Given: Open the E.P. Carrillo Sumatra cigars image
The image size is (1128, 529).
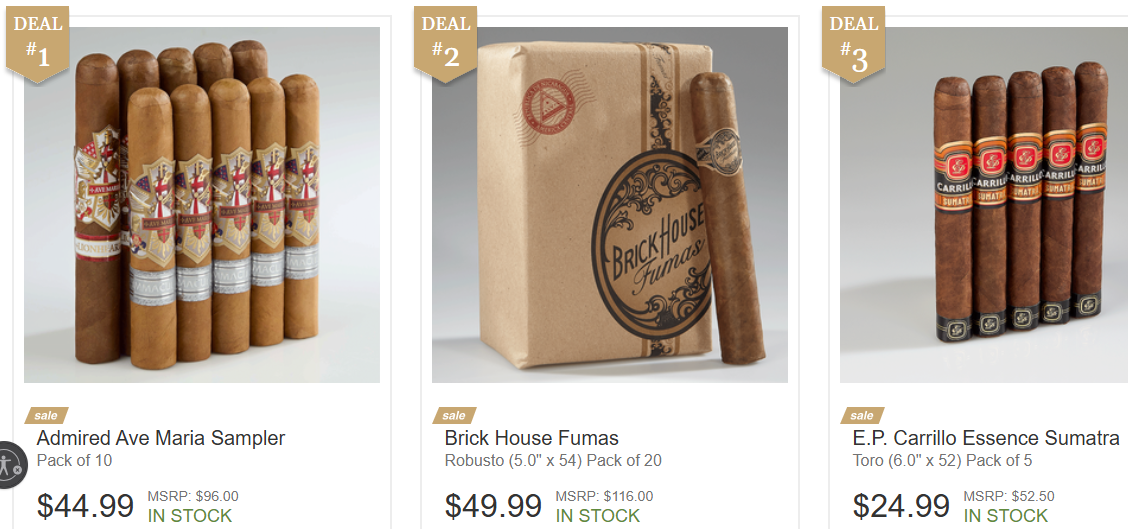Looking at the screenshot, I should (x=983, y=205).
